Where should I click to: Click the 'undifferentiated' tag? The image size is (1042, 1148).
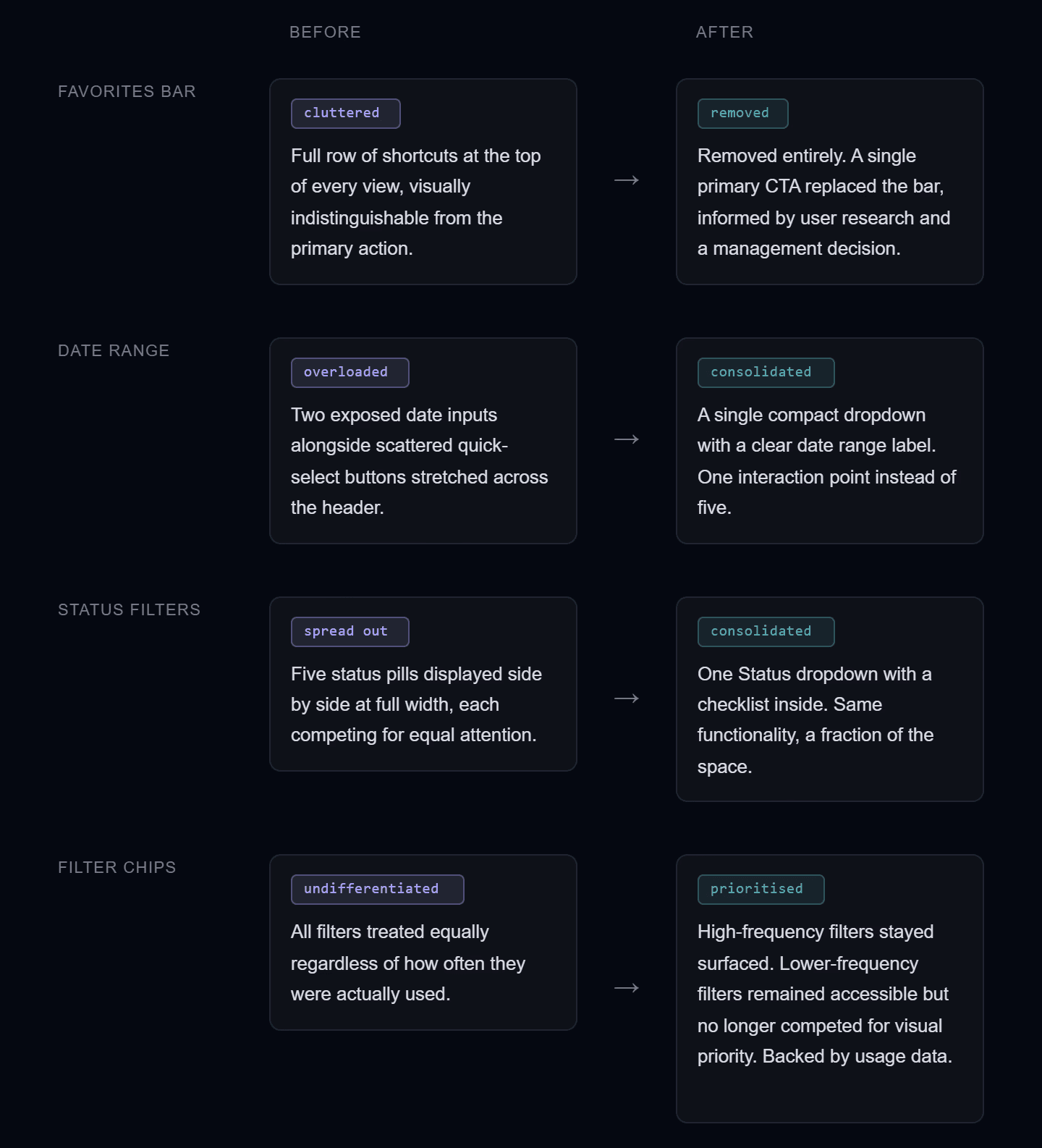377,890
